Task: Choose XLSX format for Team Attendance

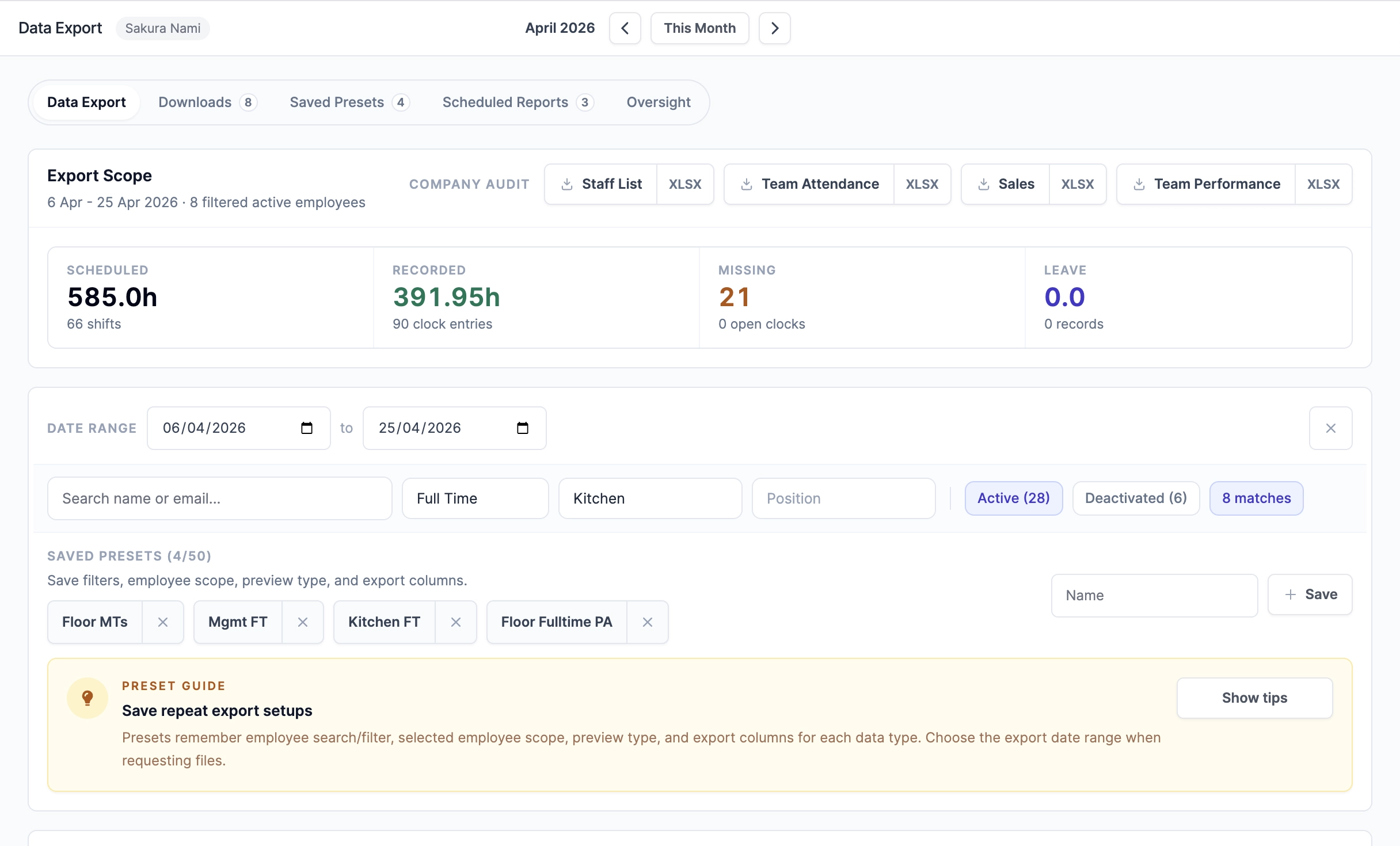Action: pos(922,184)
